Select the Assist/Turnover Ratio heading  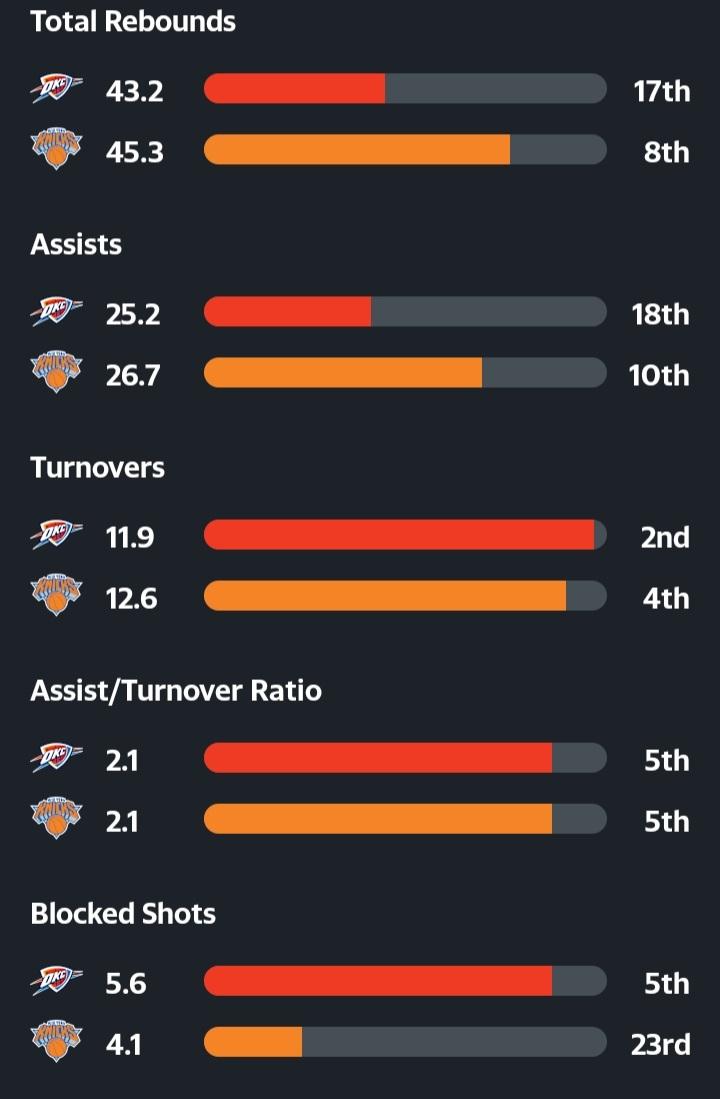176,690
